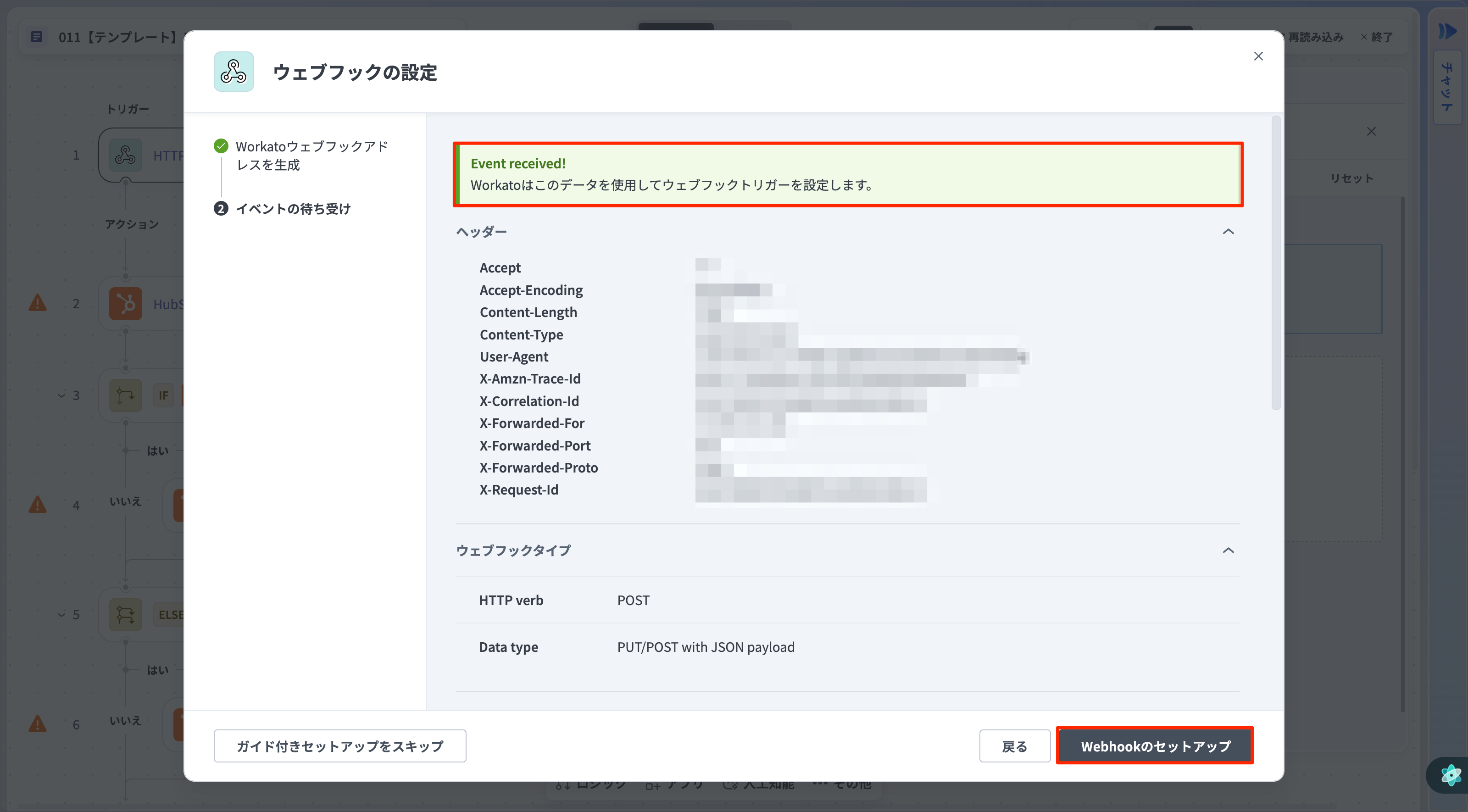1468x812 pixels.
Task: Click 終了 exit in background toolbar
Action: pyautogui.click(x=1377, y=37)
